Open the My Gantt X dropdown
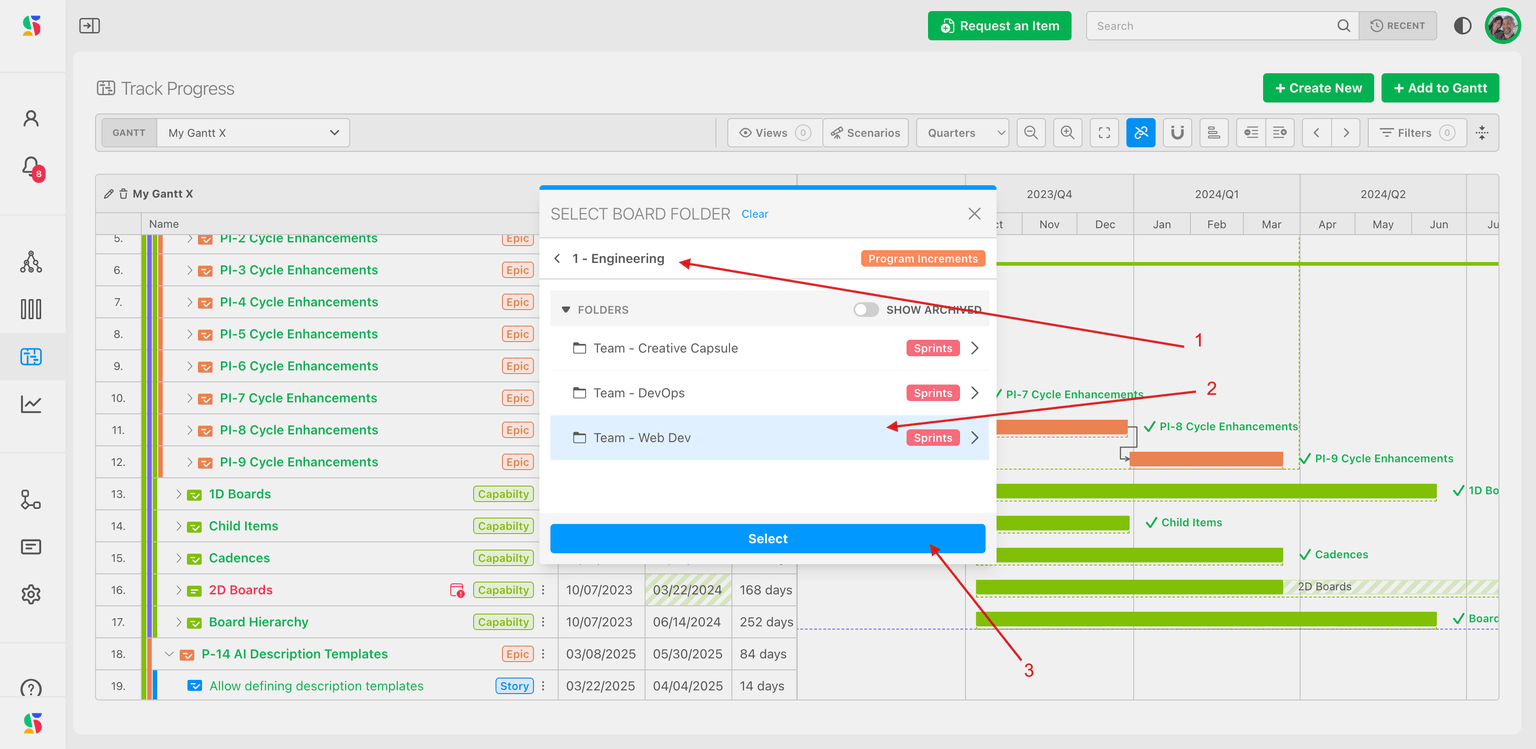Image resolution: width=1536 pixels, height=749 pixels. pos(253,133)
